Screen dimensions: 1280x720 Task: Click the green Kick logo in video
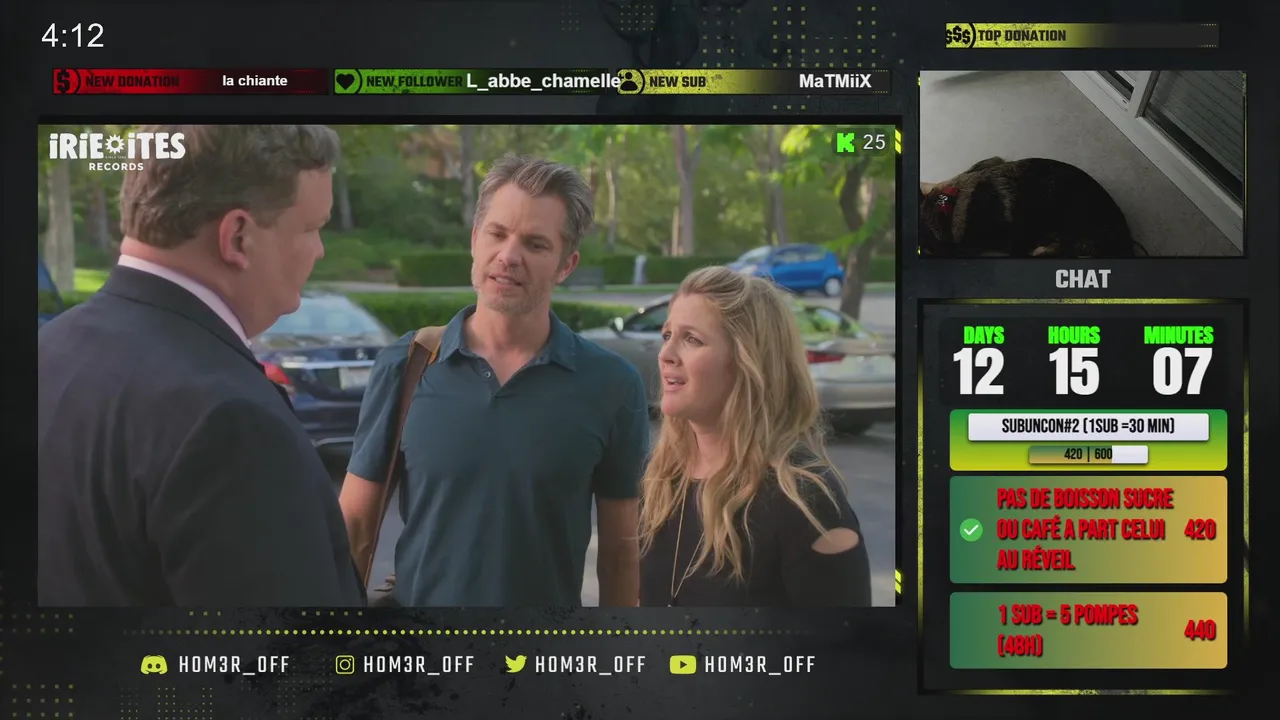click(x=846, y=142)
